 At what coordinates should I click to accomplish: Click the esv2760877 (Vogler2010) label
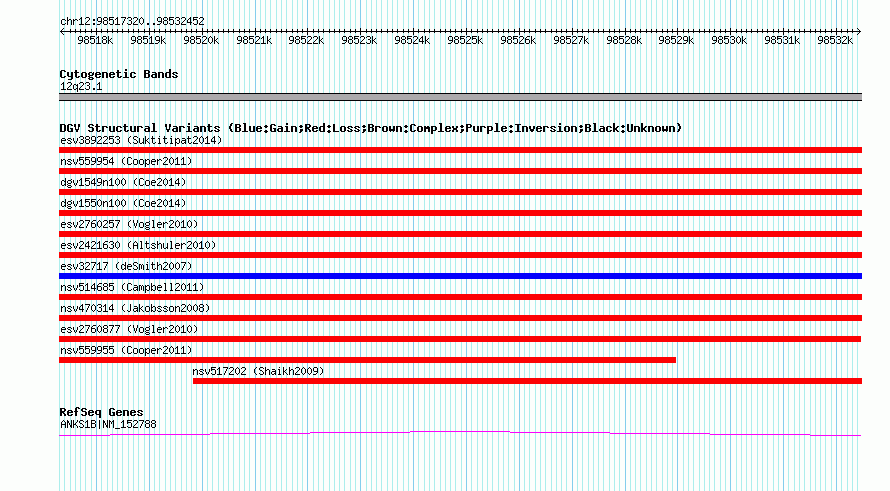coord(129,329)
